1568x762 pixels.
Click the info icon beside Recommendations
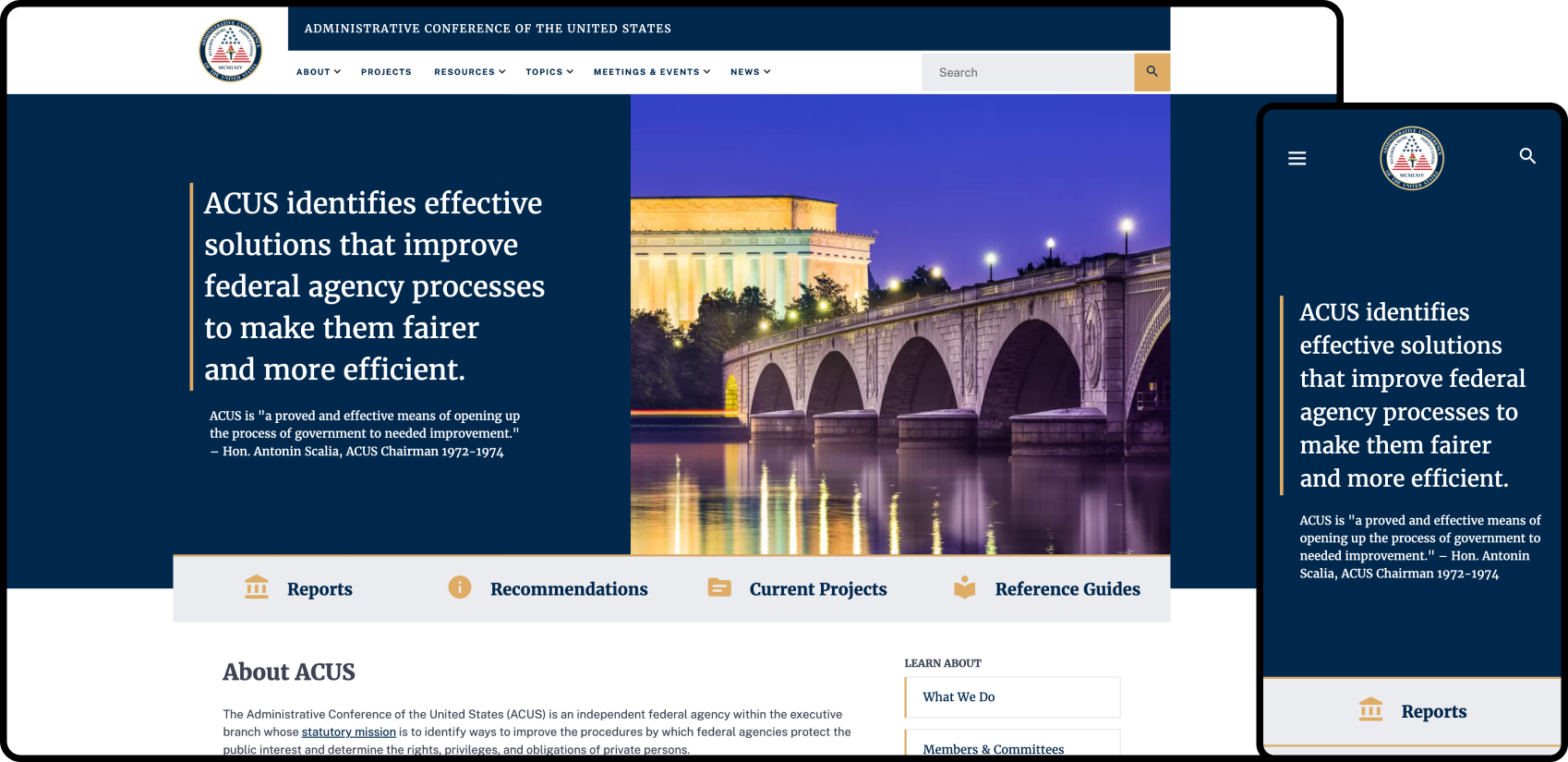pyautogui.click(x=460, y=587)
